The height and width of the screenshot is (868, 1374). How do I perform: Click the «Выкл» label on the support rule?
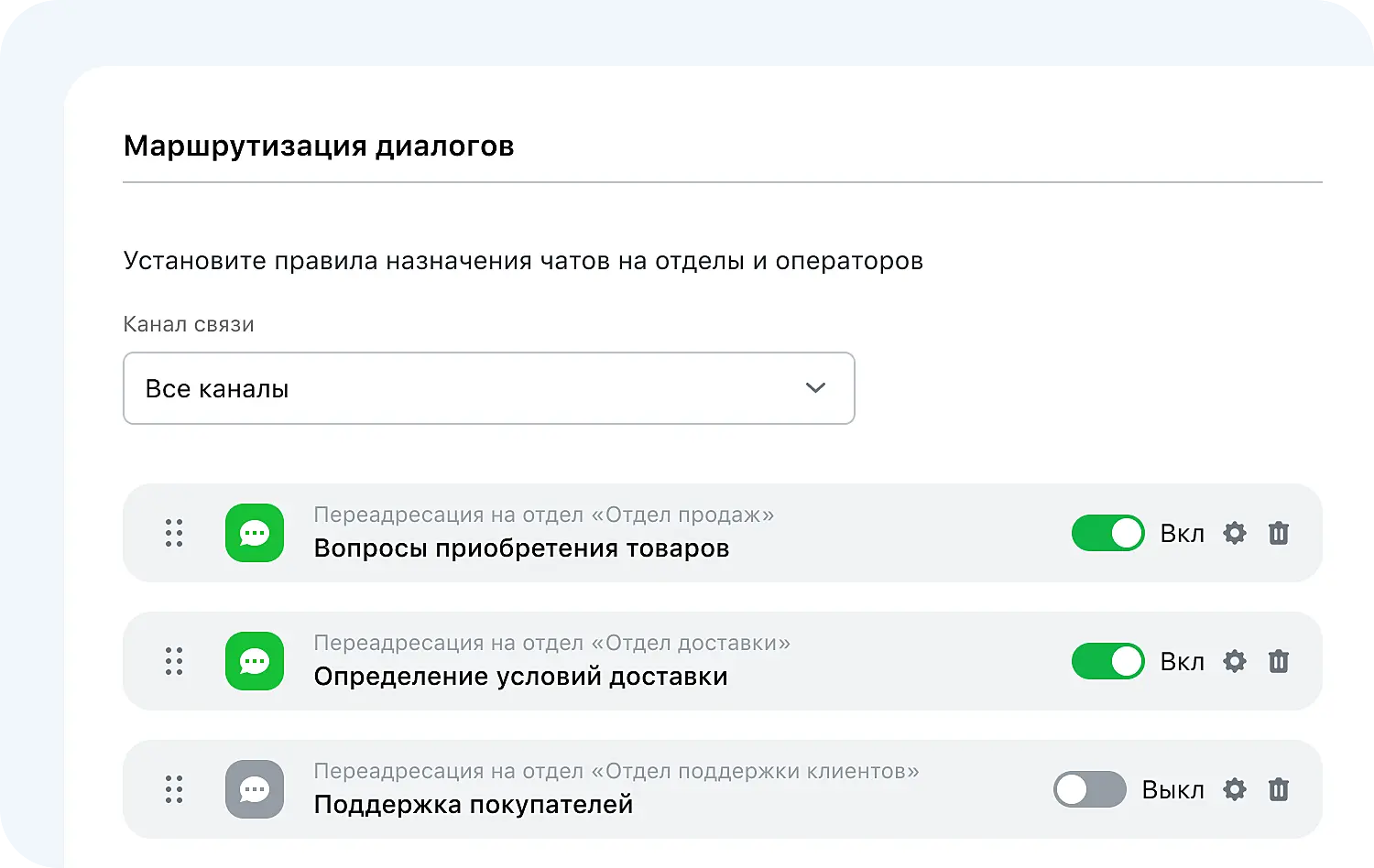(1173, 789)
